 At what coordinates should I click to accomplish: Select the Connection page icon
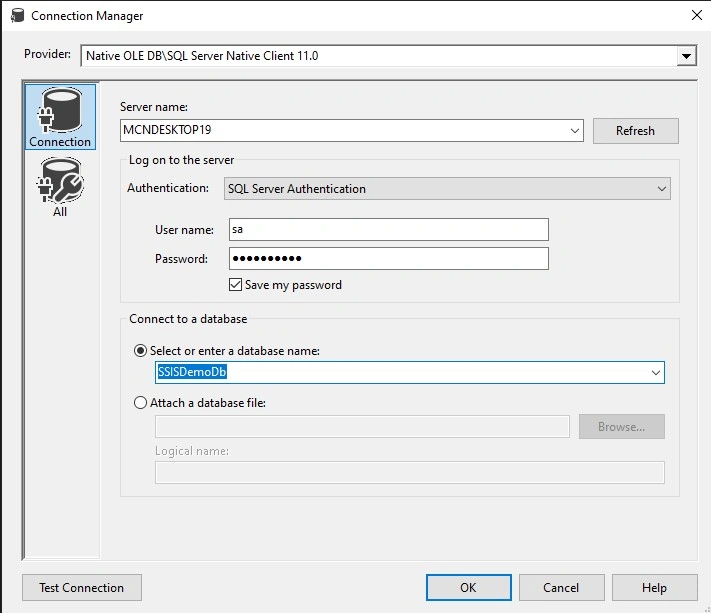pyautogui.click(x=60, y=117)
